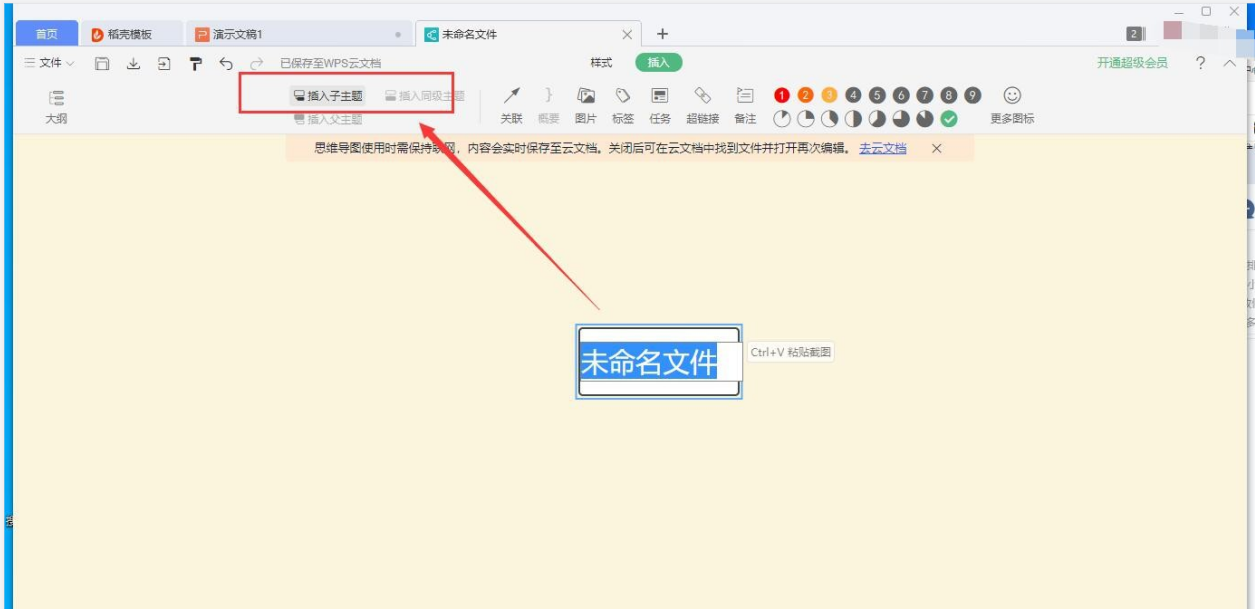This screenshot has width=1255, height=609.
Task: Set half progress pie marker
Action: tap(853, 119)
